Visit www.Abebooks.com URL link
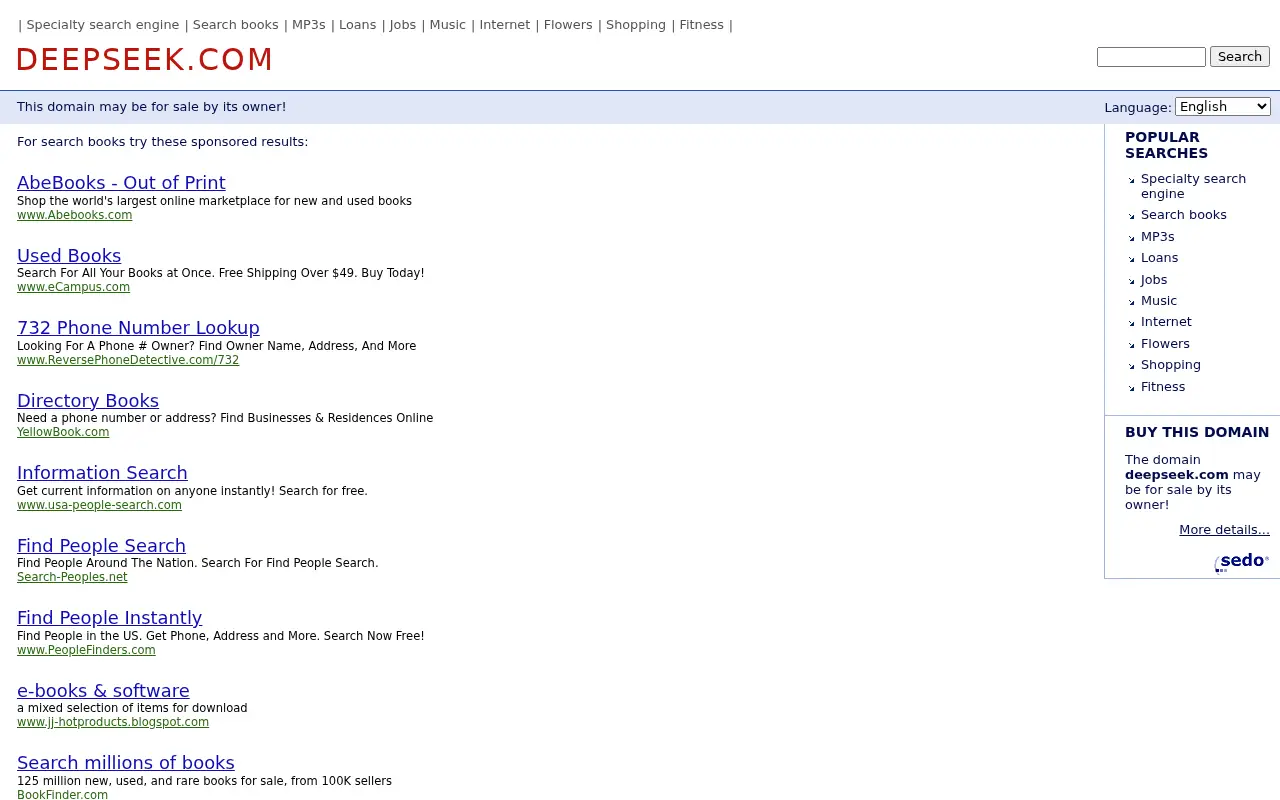Image resolution: width=1280 pixels, height=800 pixels. click(74, 215)
